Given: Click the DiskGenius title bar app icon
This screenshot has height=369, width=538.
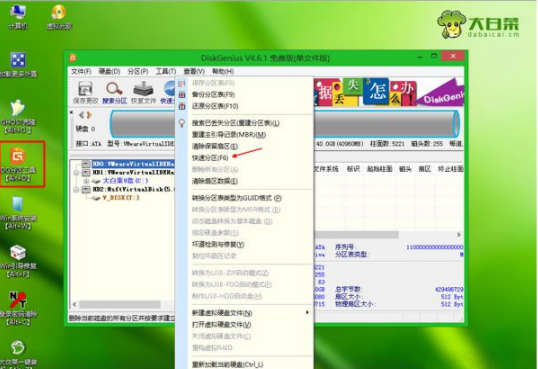Looking at the screenshot, I should point(73,58).
